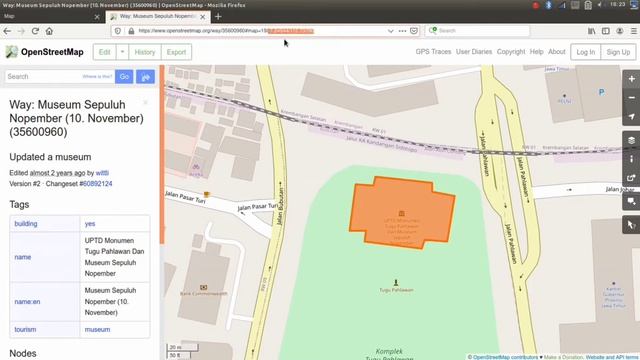
Task: Open the Edit dropdown arrow
Action: click(122, 52)
